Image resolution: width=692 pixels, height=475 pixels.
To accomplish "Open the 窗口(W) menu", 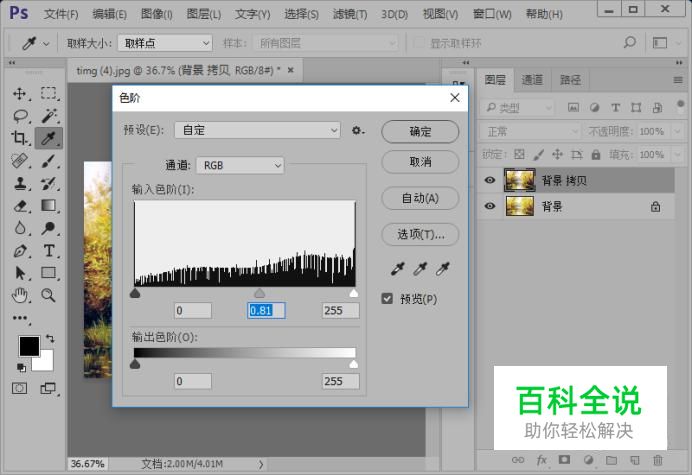I will [x=492, y=14].
